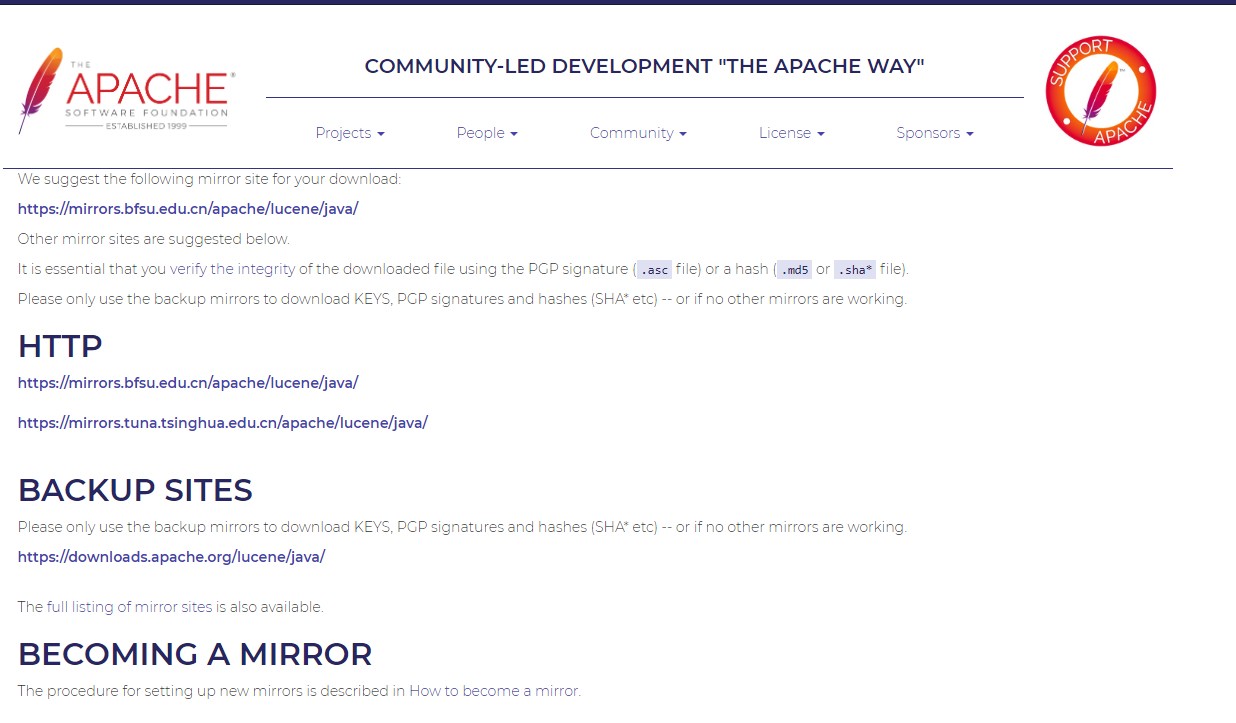The width and height of the screenshot is (1236, 723).
Task: Open the Sponsors menu
Action: pyautogui.click(x=934, y=133)
